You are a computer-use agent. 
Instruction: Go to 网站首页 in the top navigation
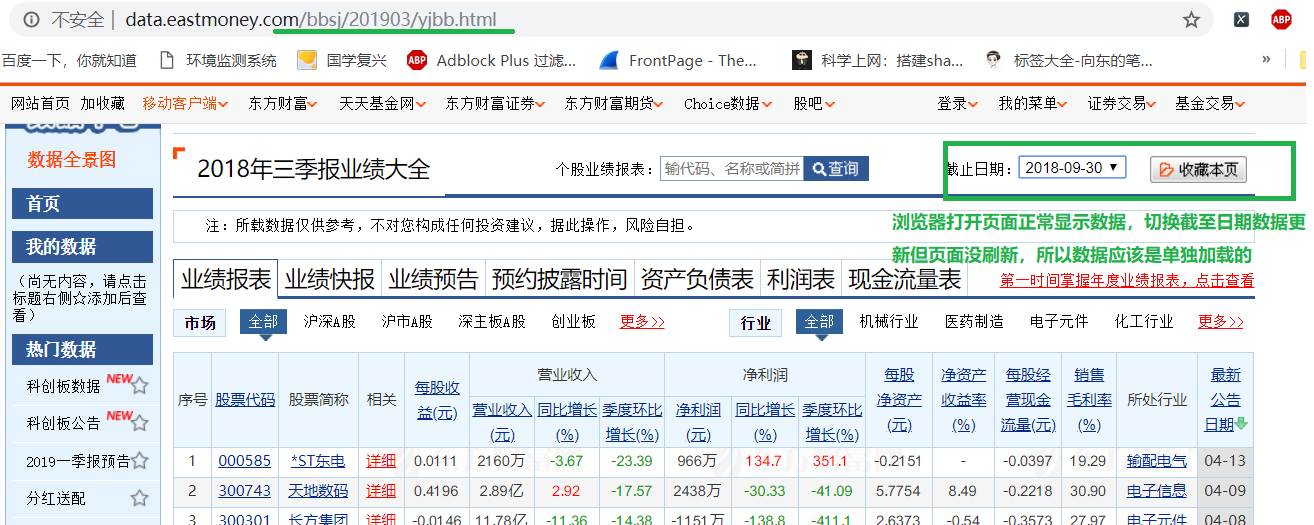point(41,103)
